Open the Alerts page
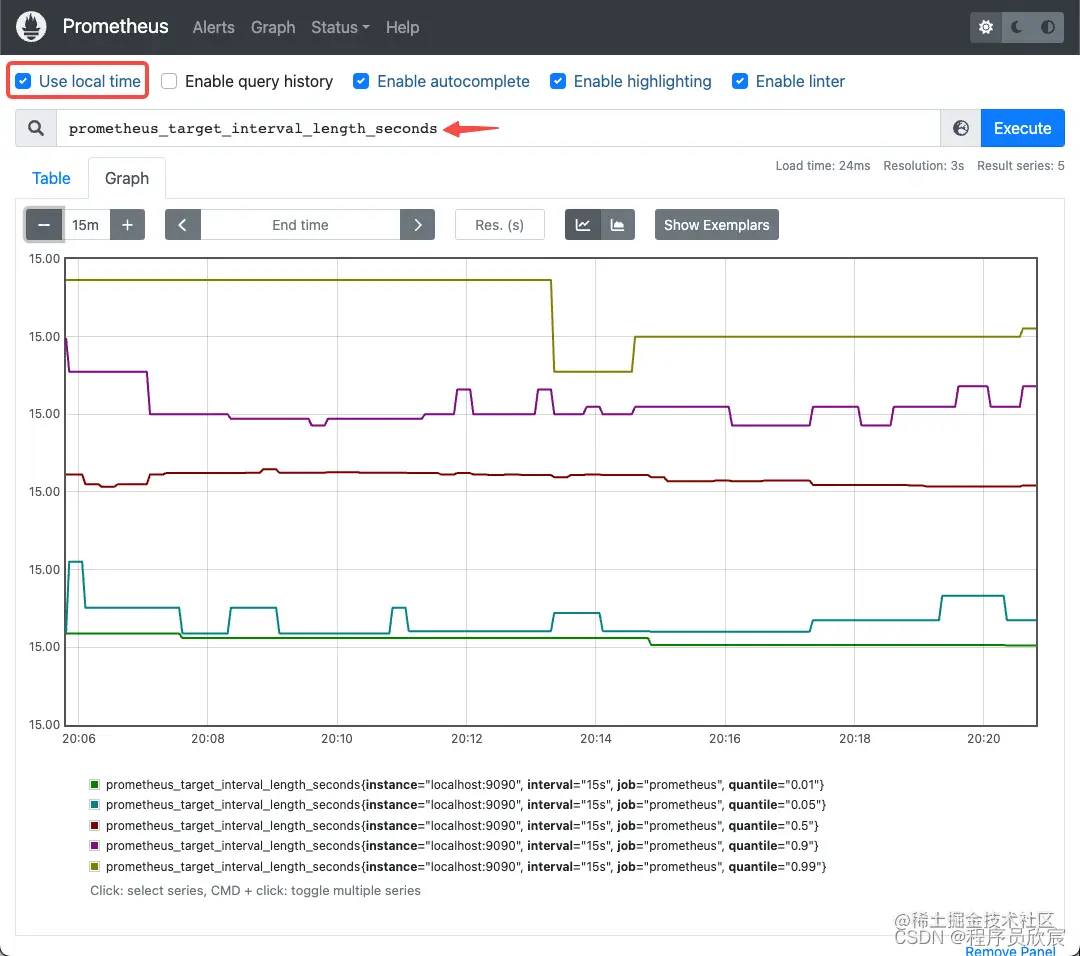 click(214, 27)
